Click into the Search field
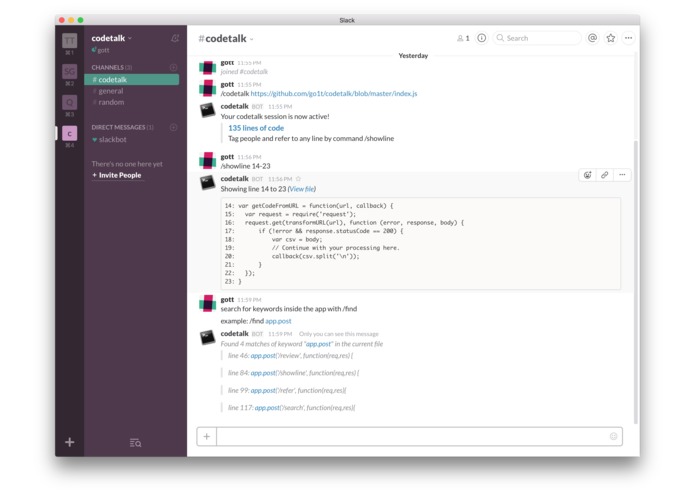This screenshot has width=695, height=494. (x=536, y=38)
